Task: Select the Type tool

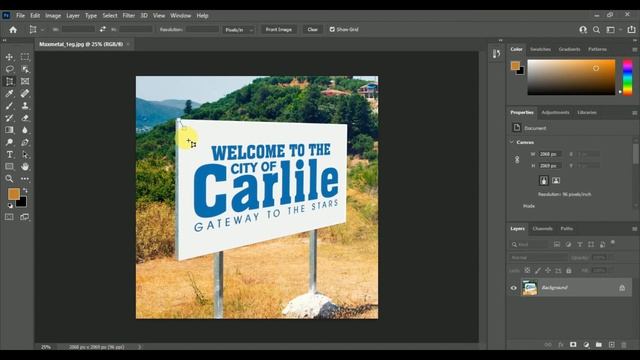Action: point(9,155)
